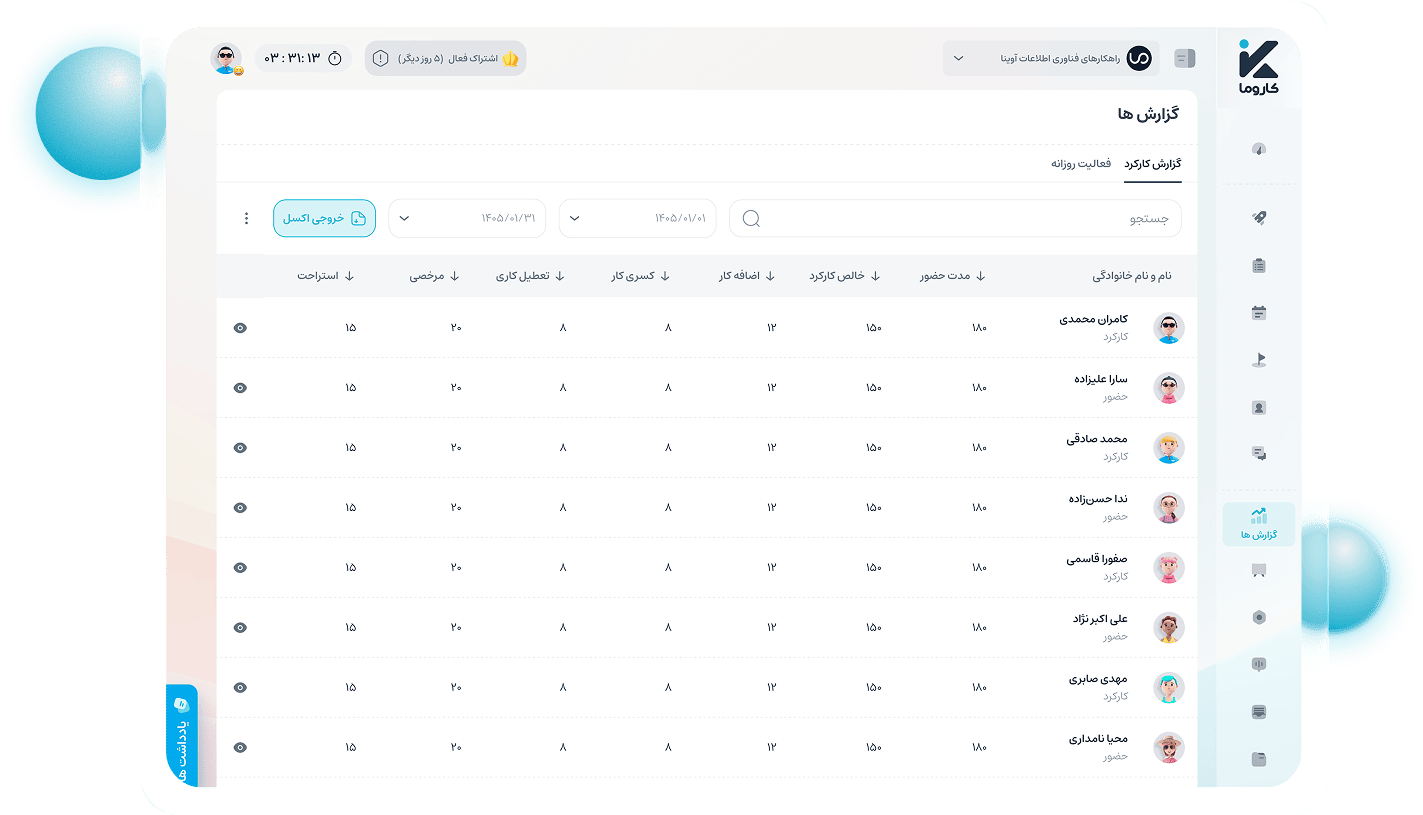Sort by the مرخصی column
Image resolution: width=1423 pixels, height=815 pixels.
434,276
